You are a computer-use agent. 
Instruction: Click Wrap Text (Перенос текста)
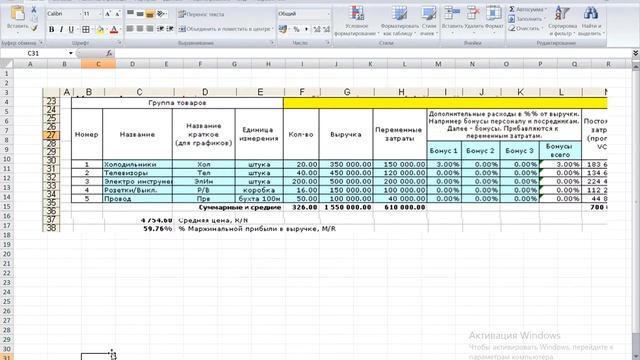click(201, 14)
